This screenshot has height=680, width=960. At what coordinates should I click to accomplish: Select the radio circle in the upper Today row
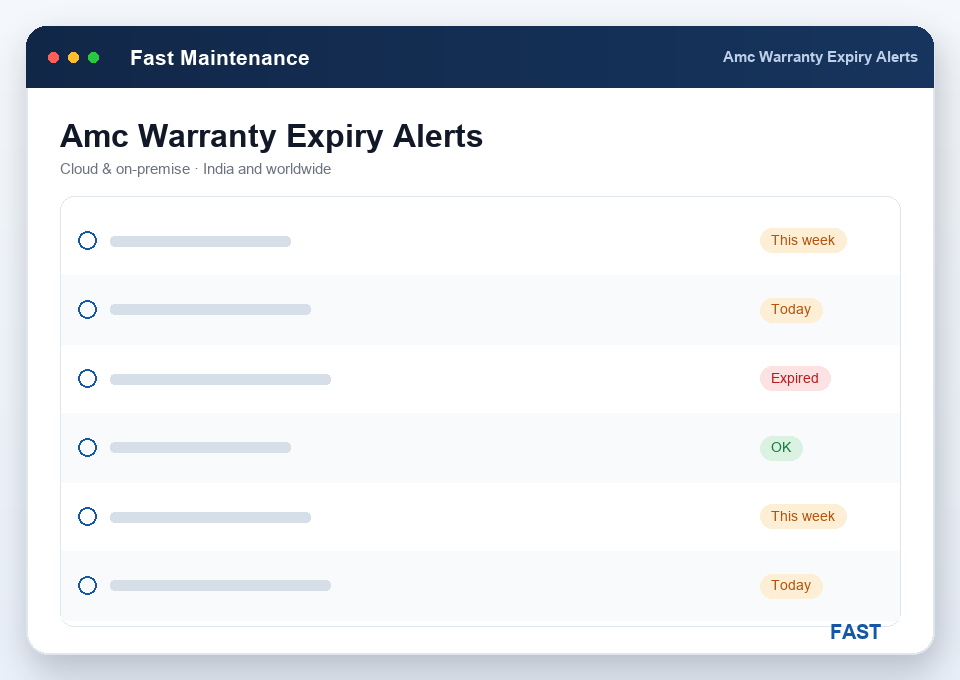click(x=88, y=309)
